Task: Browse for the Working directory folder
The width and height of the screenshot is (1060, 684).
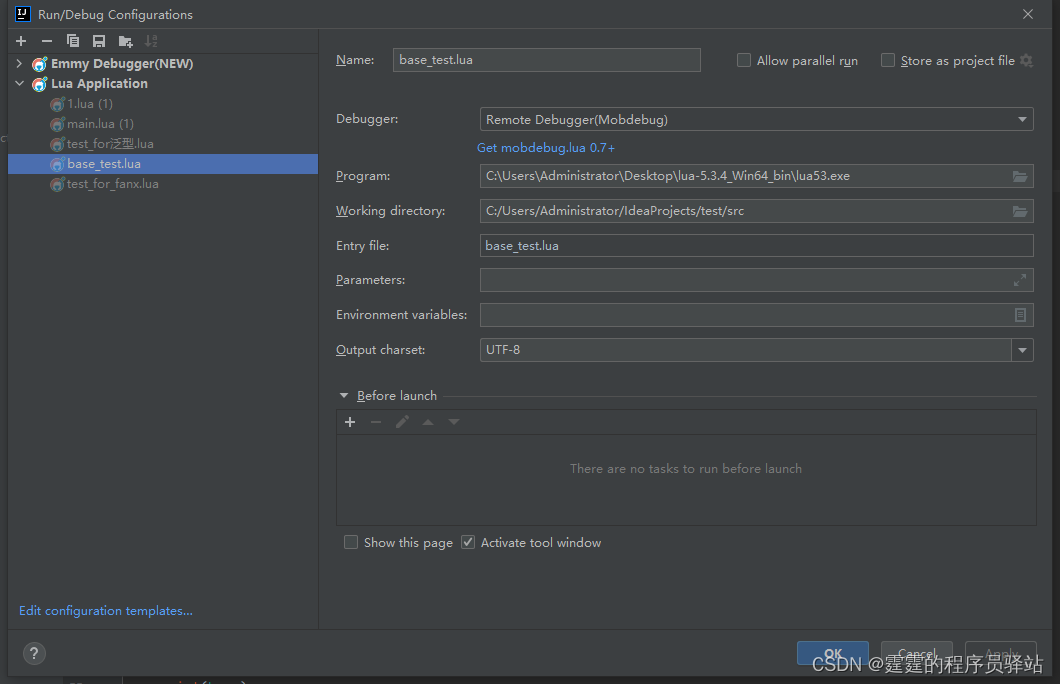Action: (1020, 212)
